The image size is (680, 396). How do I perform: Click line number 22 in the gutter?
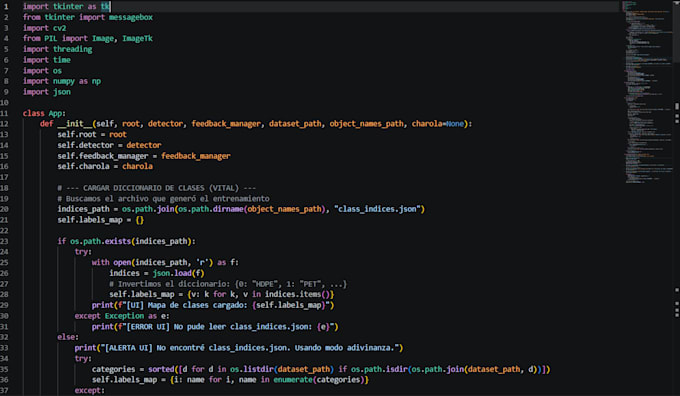point(4,231)
